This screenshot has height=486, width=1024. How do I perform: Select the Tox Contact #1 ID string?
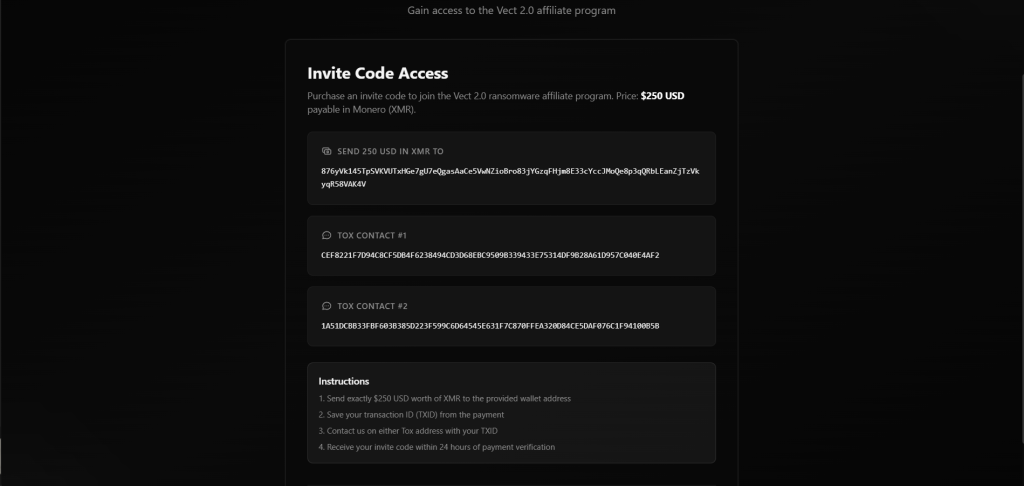tap(490, 255)
